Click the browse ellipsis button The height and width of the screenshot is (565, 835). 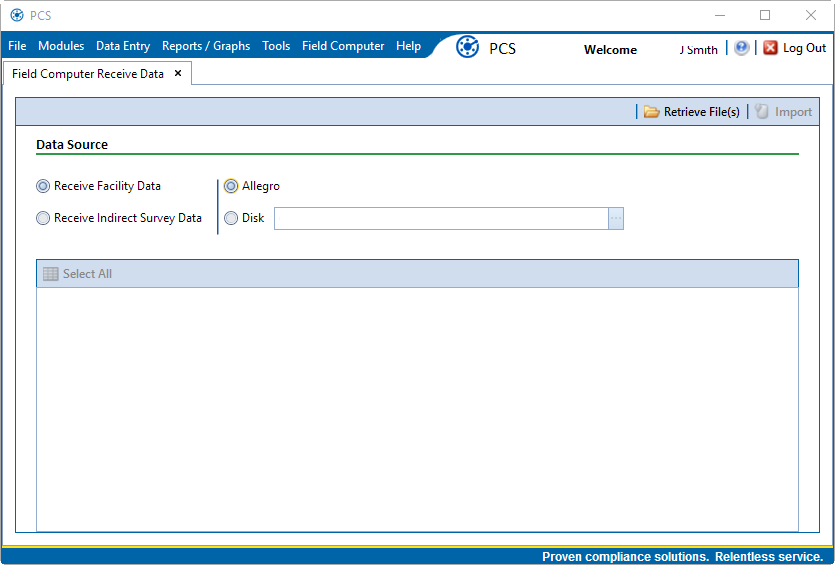click(616, 218)
